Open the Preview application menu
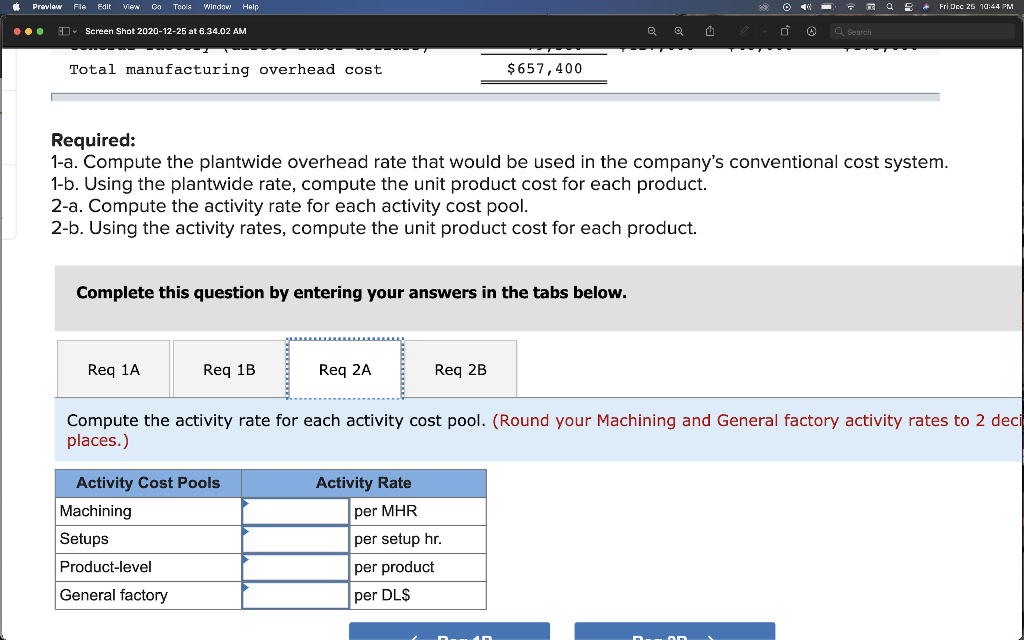 click(x=47, y=7)
